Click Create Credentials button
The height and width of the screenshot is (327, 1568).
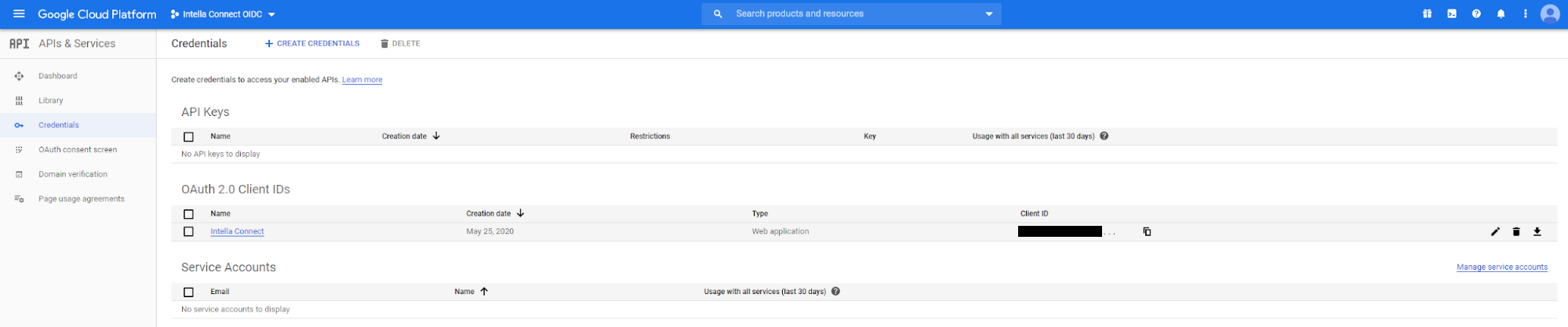coord(312,44)
